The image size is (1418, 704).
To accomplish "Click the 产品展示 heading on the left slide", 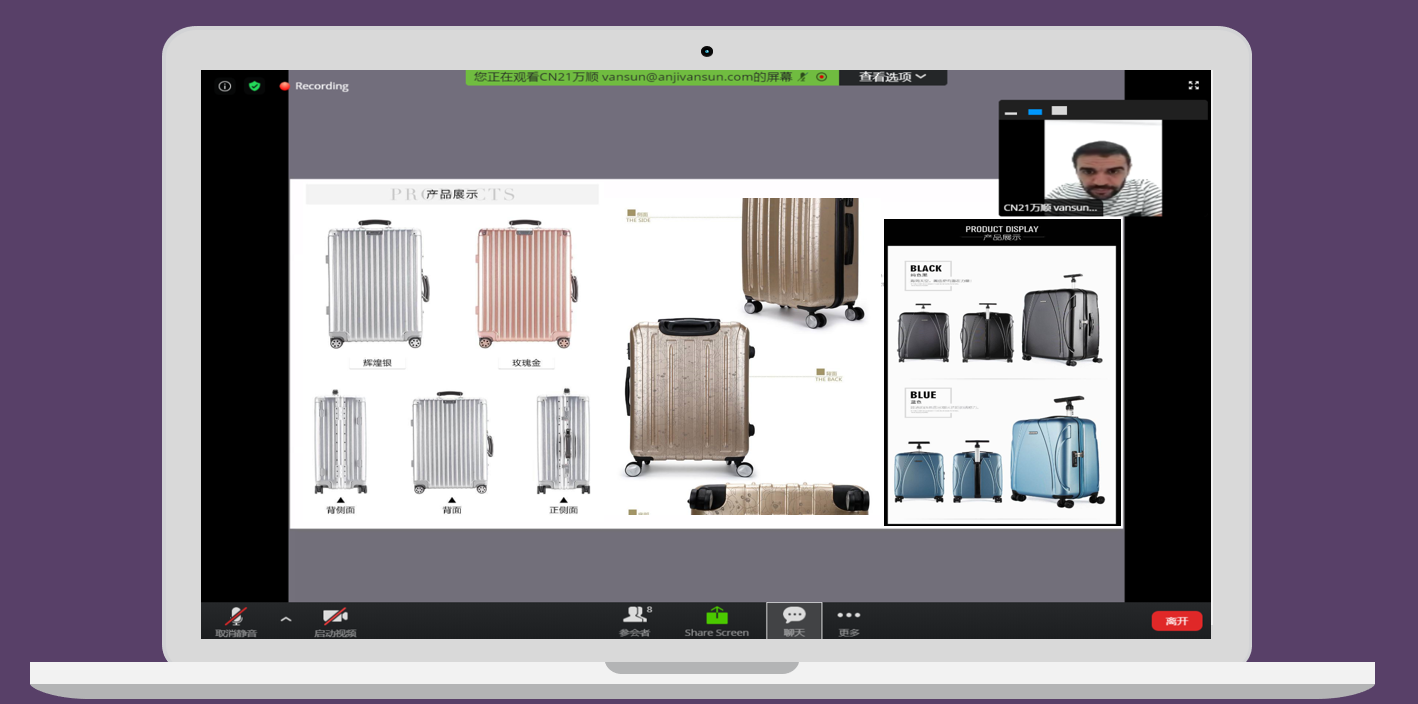I will click(452, 194).
